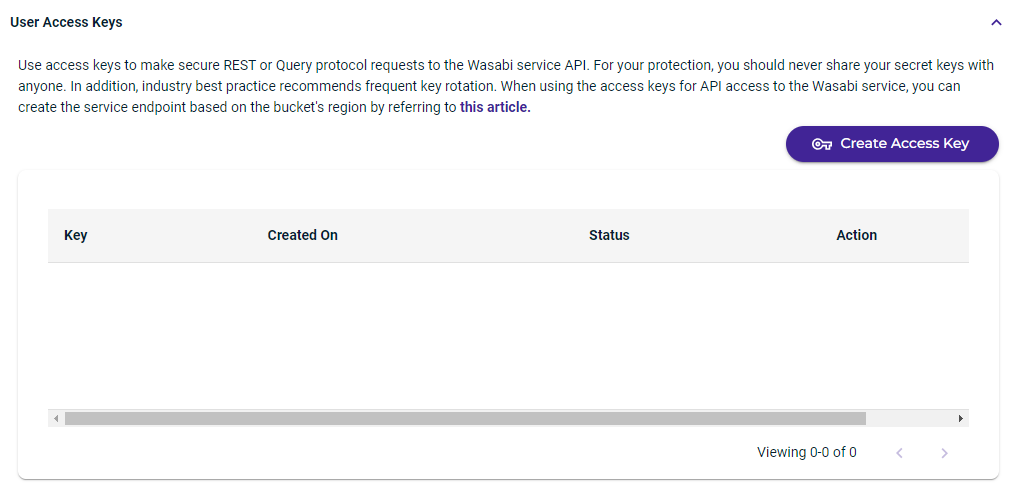Sort by the Status column header
Viewport: 1017px width, 493px height.
coord(609,235)
